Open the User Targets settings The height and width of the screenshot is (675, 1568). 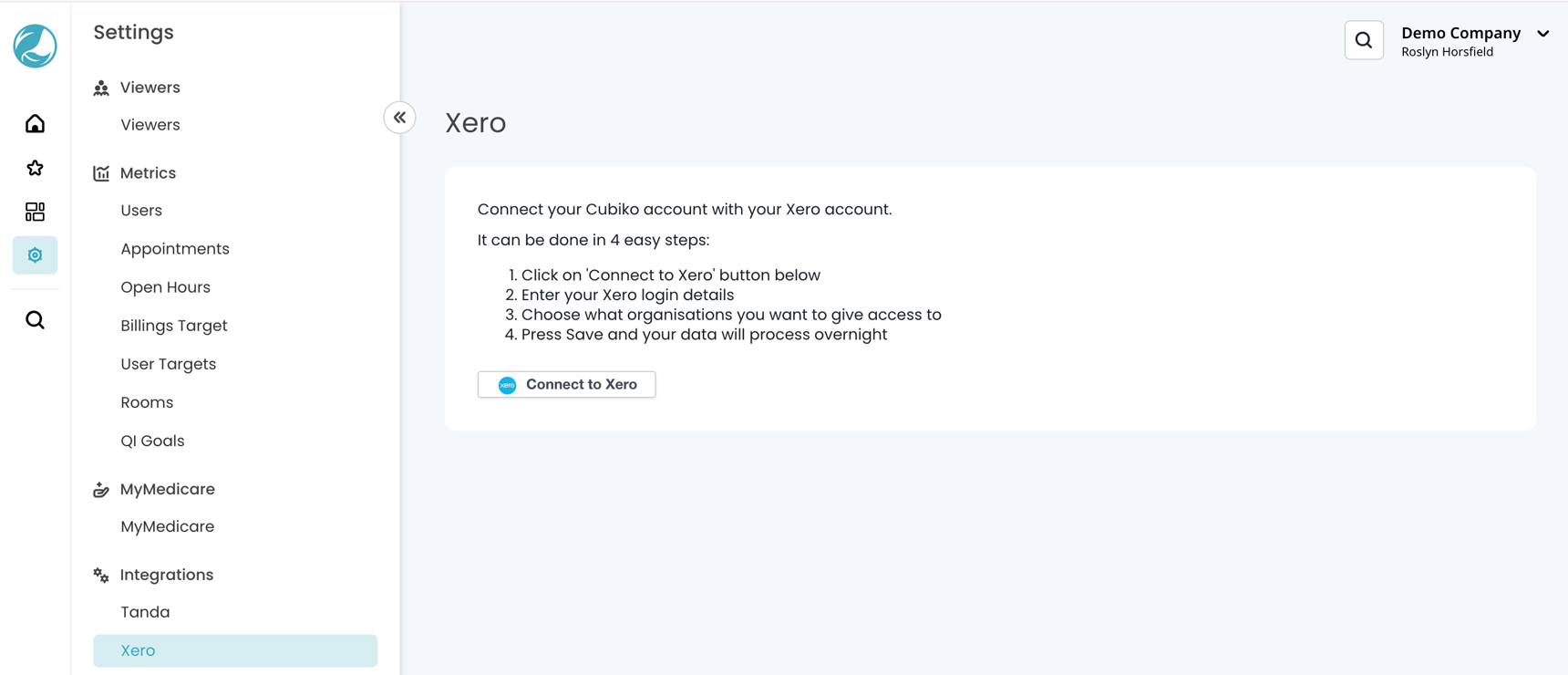tap(168, 363)
